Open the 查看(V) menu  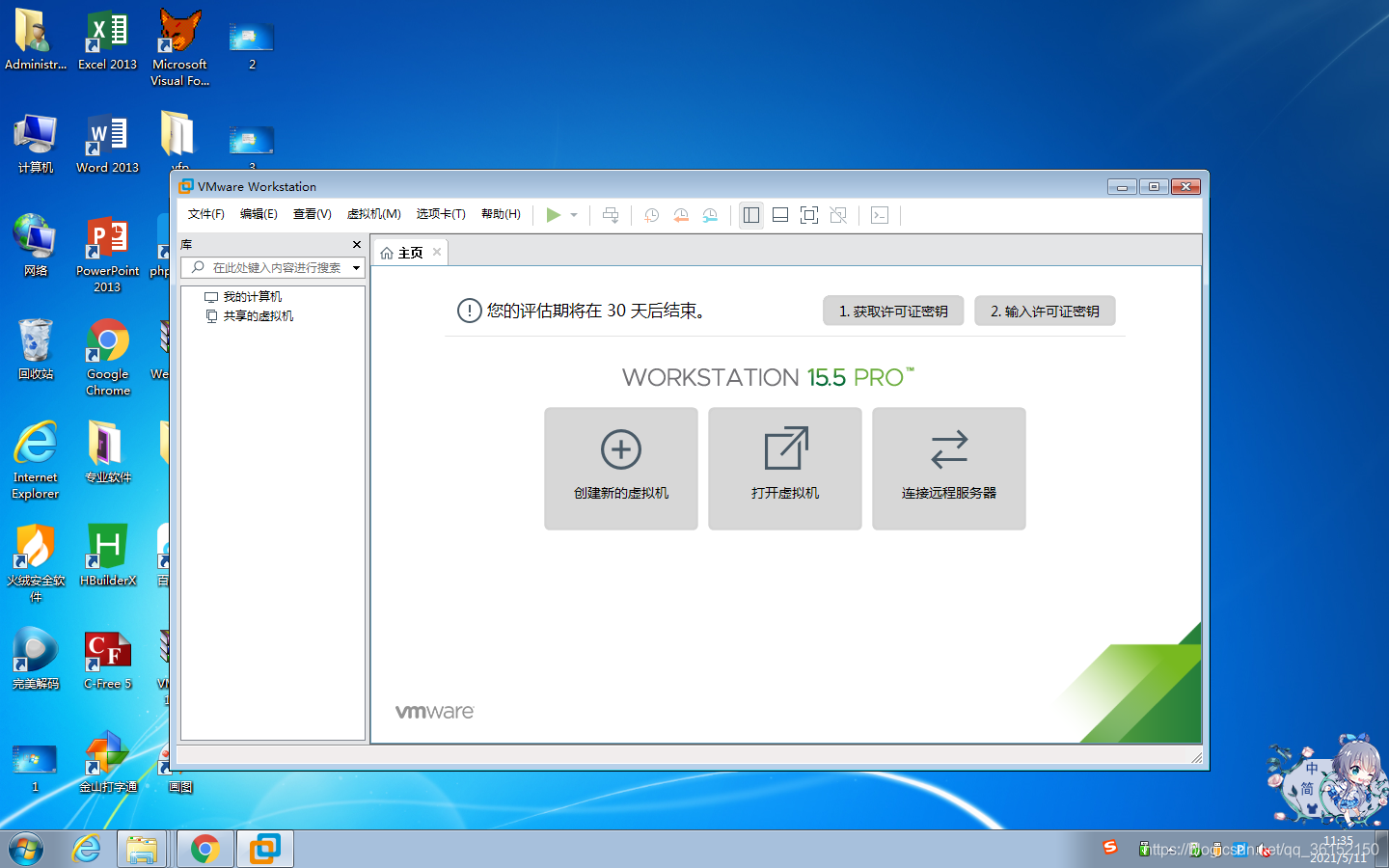[312, 214]
